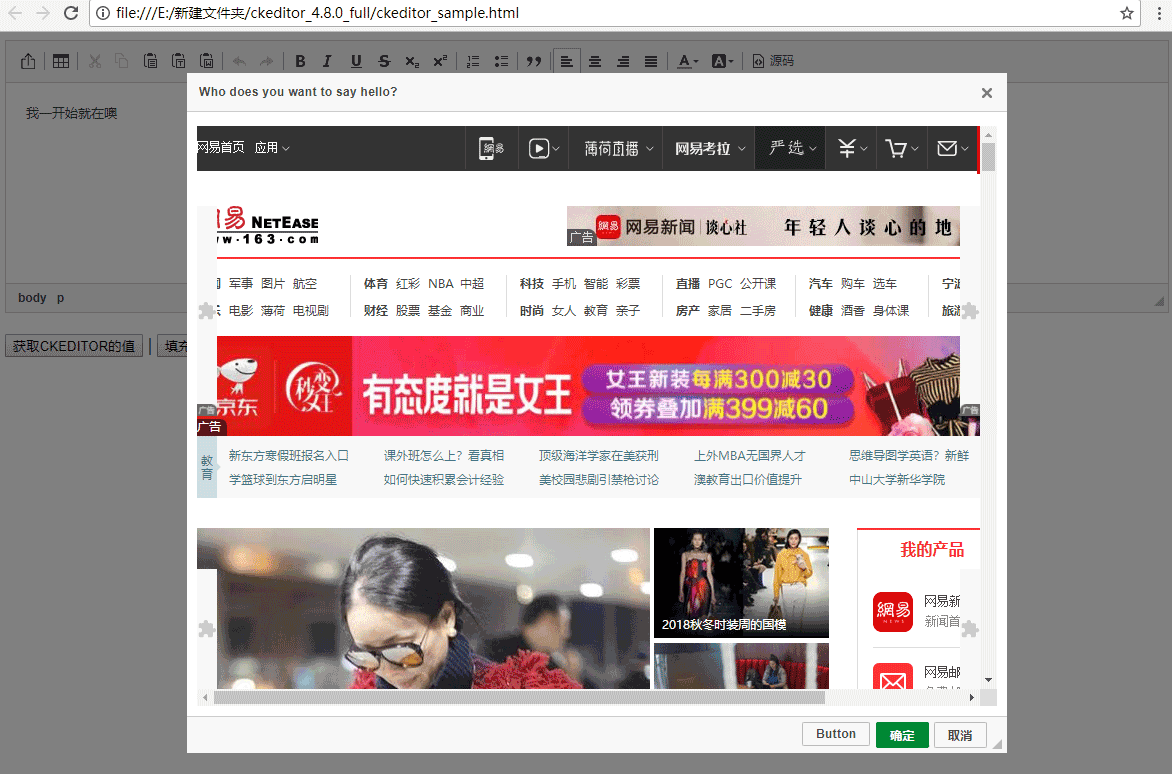The height and width of the screenshot is (774, 1172).
Task: Toggle underline formatting
Action: point(356,61)
